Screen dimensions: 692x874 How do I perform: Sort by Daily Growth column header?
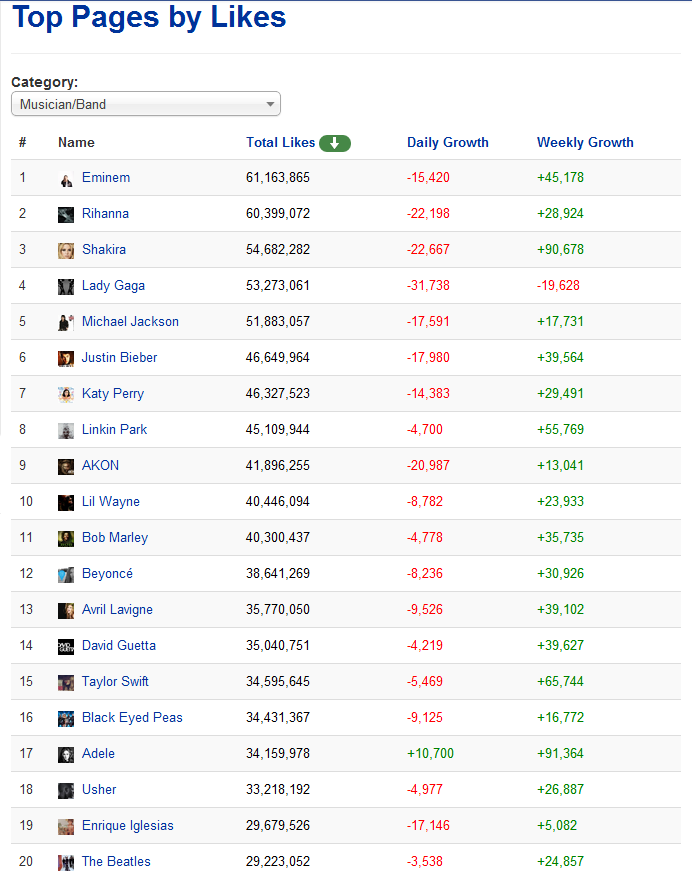click(447, 143)
